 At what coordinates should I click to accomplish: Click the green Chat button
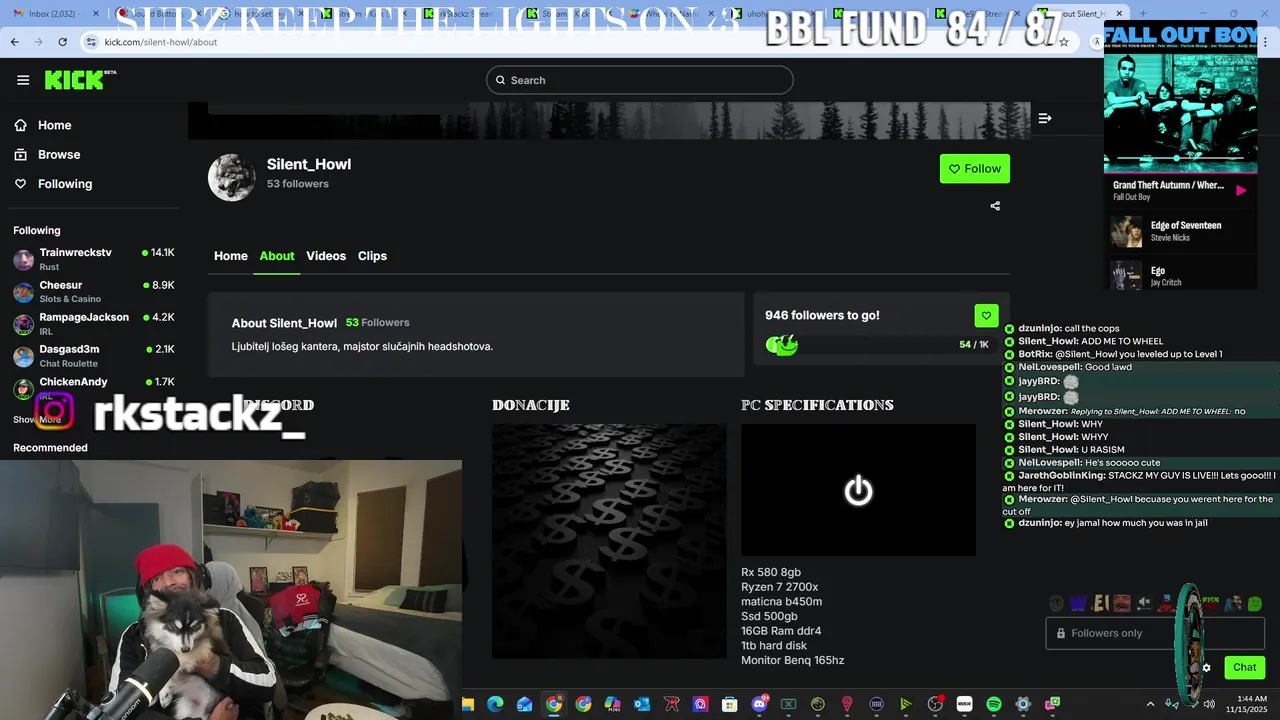coord(1245,667)
